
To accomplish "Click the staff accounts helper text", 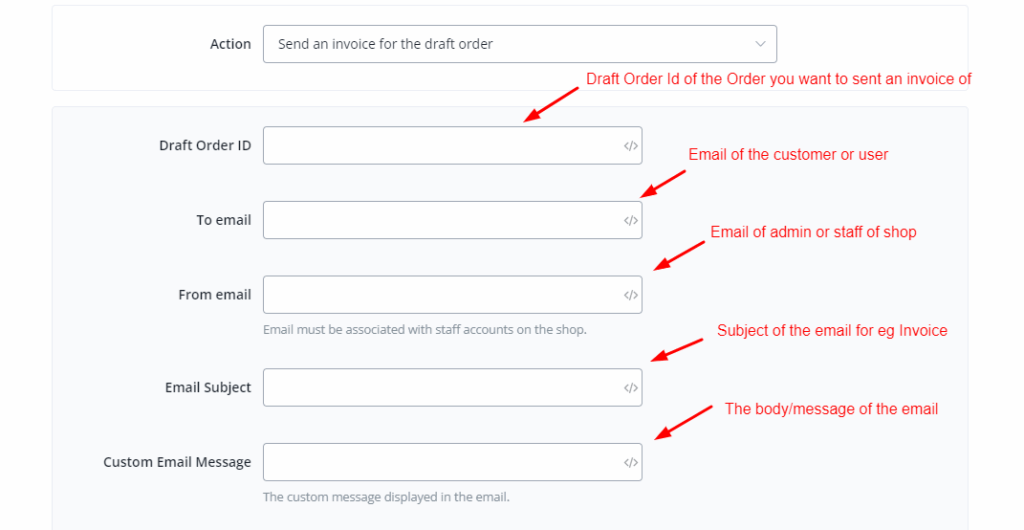I will 424,329.
